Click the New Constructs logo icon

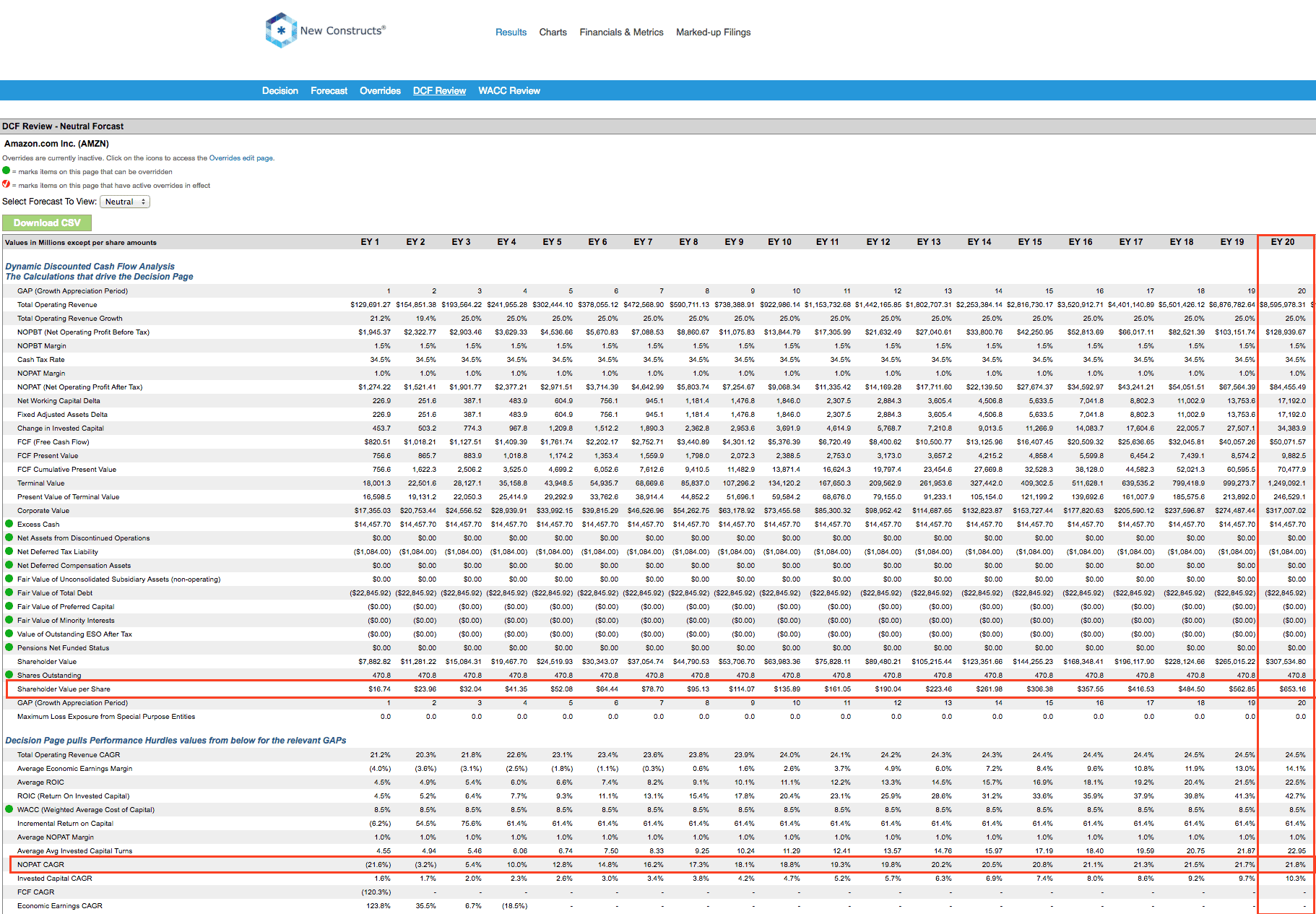281,30
